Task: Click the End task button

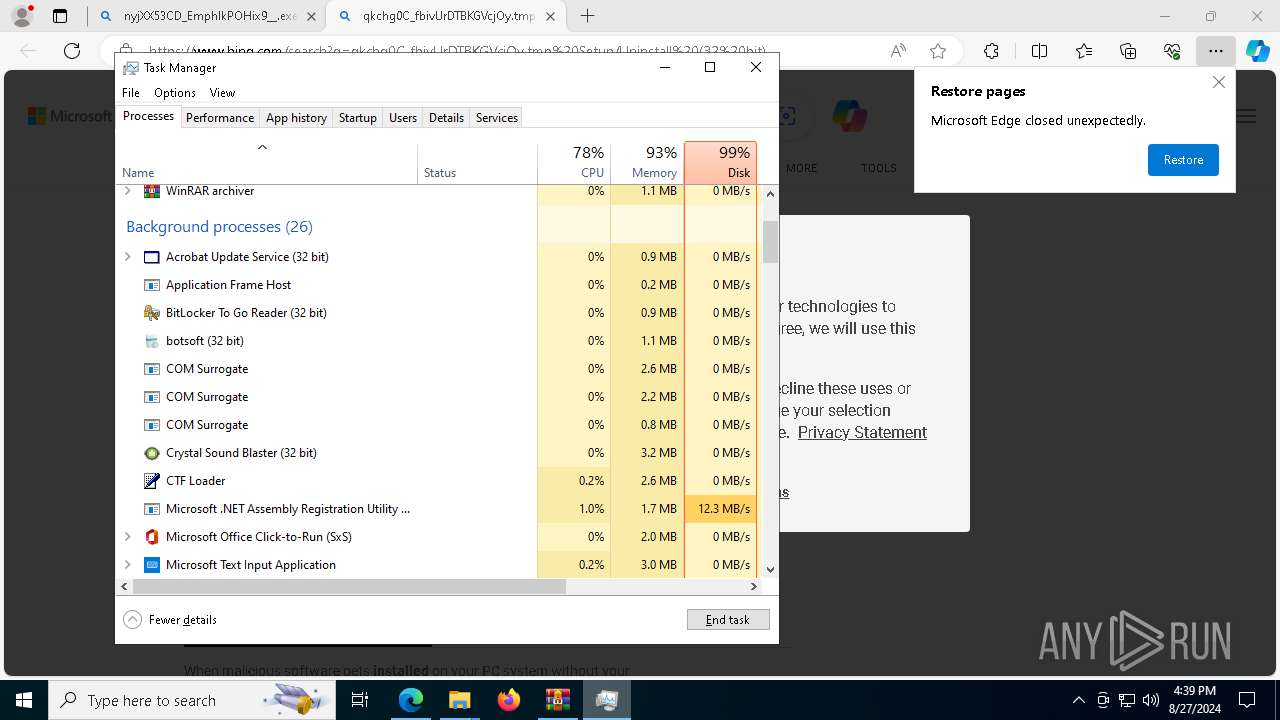Action: coord(728,620)
